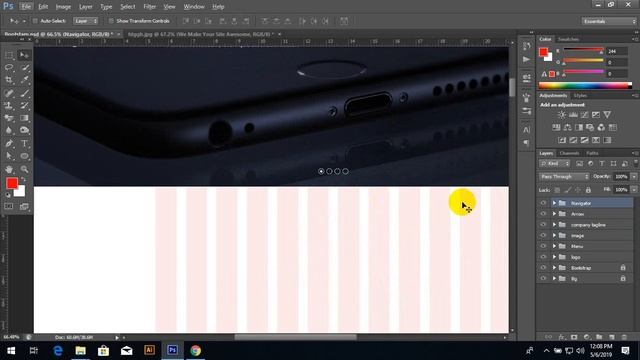The height and width of the screenshot is (360, 640).
Task: Open the layer filter Kind dropdown
Action: [x=554, y=163]
